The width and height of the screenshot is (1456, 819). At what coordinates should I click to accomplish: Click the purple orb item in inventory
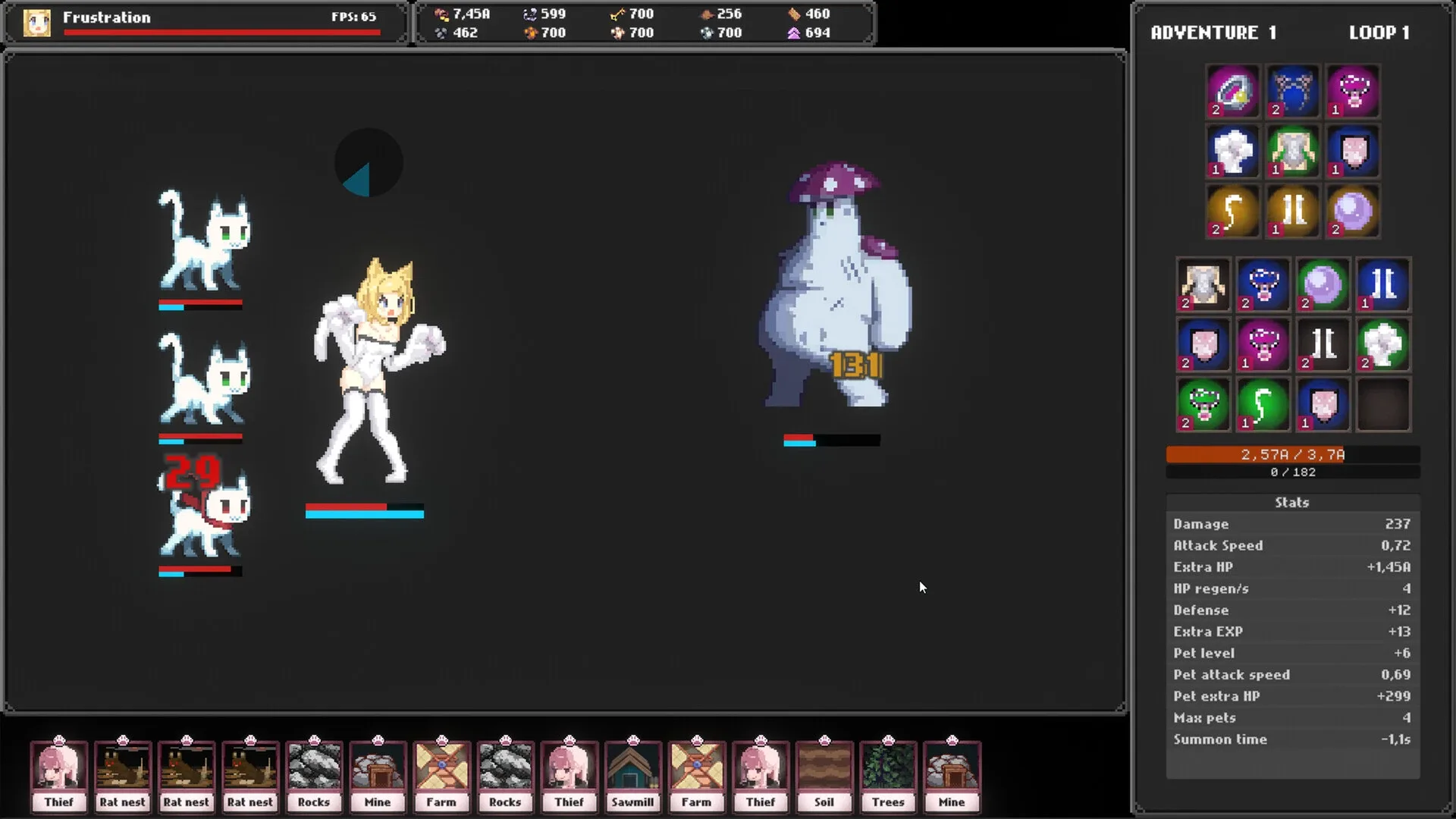click(x=1323, y=286)
